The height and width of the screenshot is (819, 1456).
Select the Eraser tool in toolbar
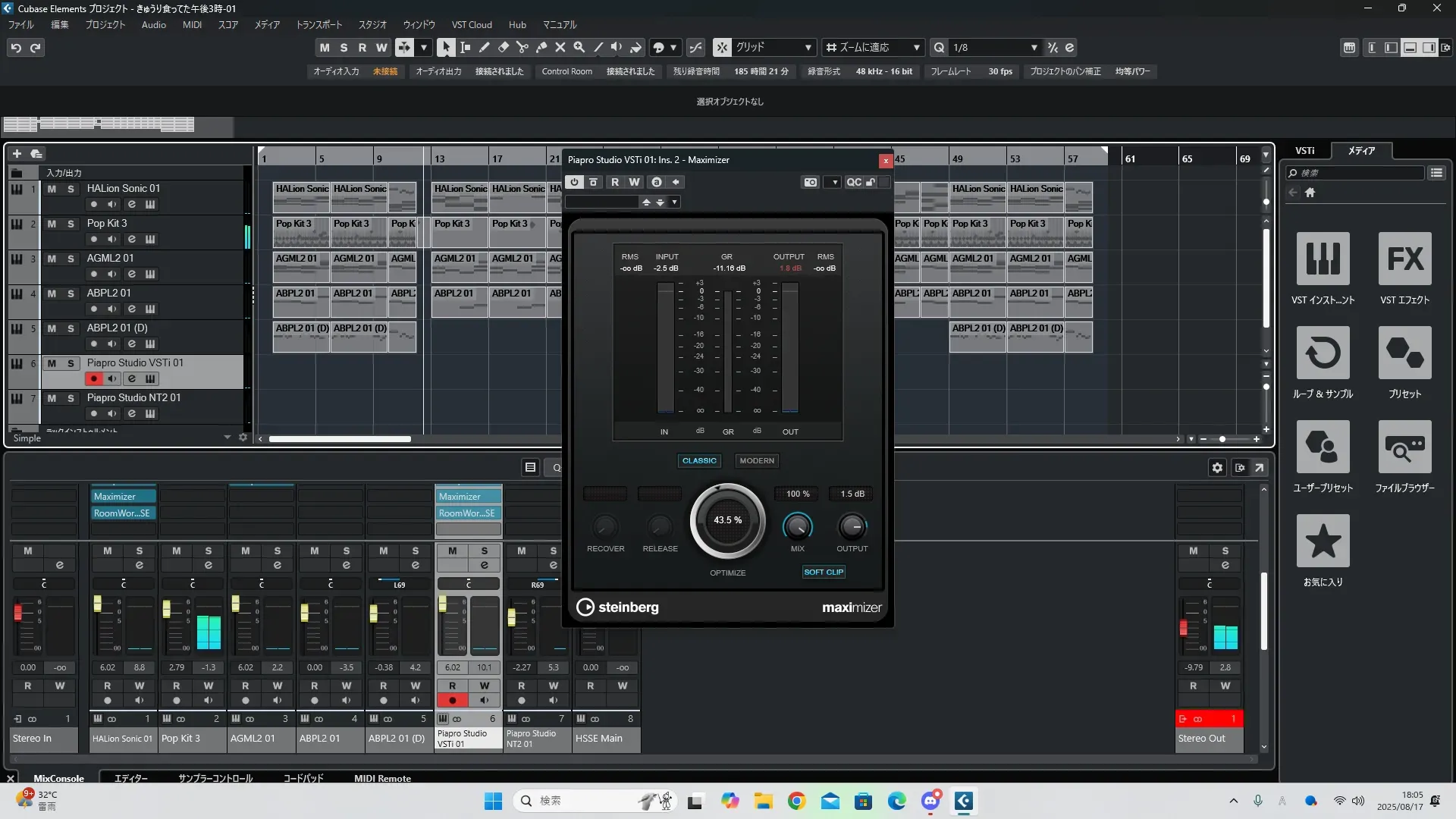[503, 47]
